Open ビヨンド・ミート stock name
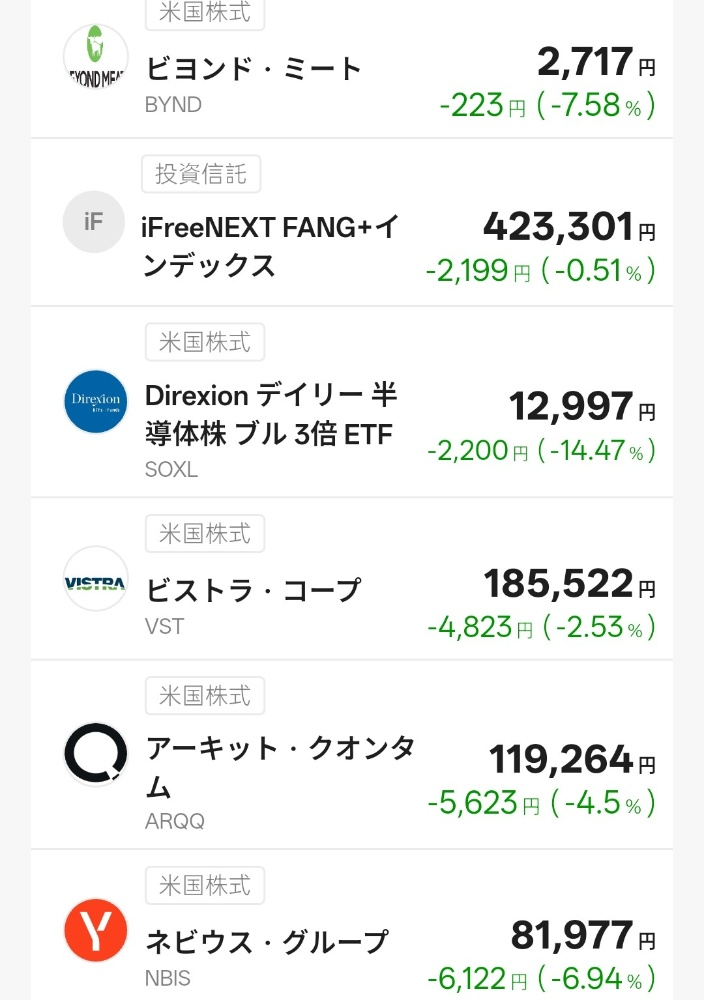 tap(254, 69)
